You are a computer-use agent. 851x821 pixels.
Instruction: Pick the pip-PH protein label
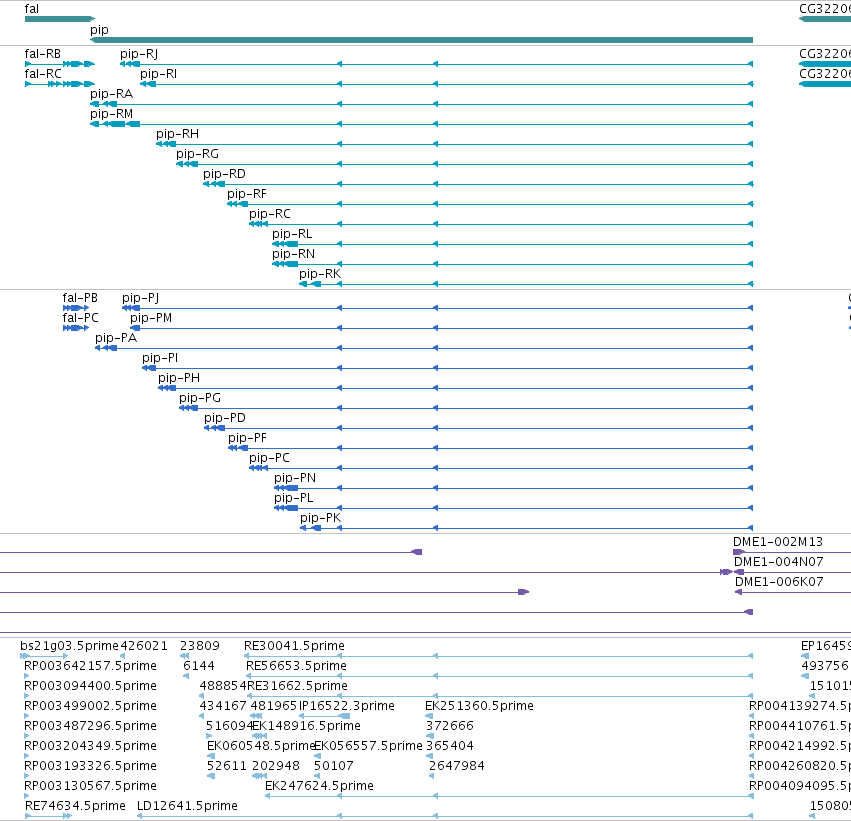tap(179, 378)
